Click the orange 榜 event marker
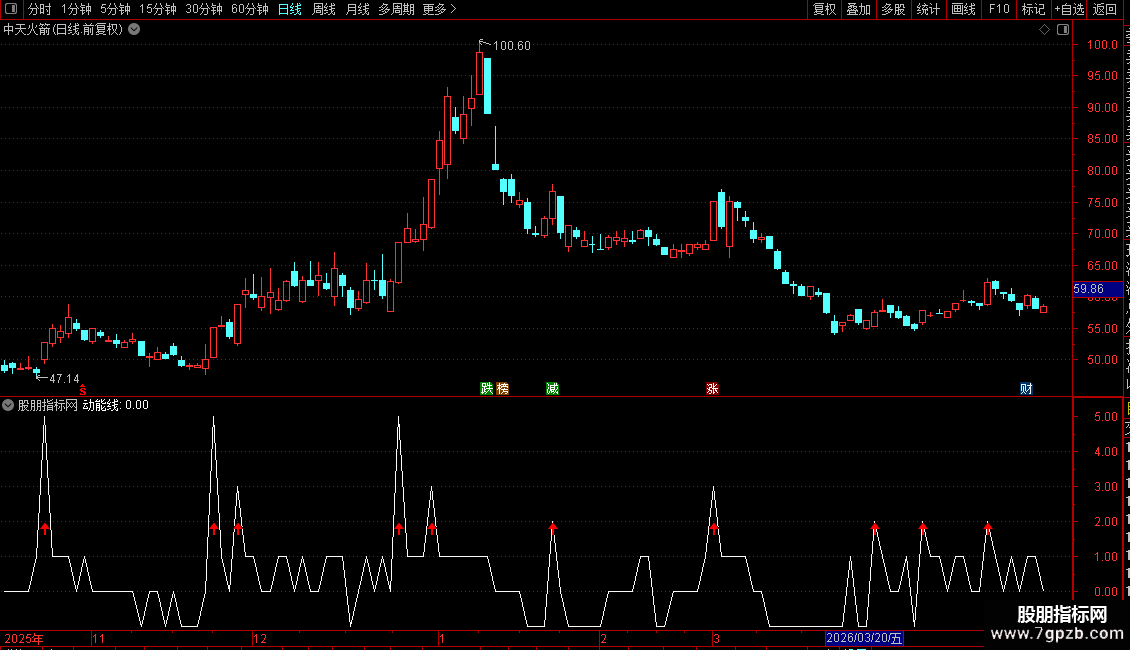The height and width of the screenshot is (650, 1130). (503, 388)
